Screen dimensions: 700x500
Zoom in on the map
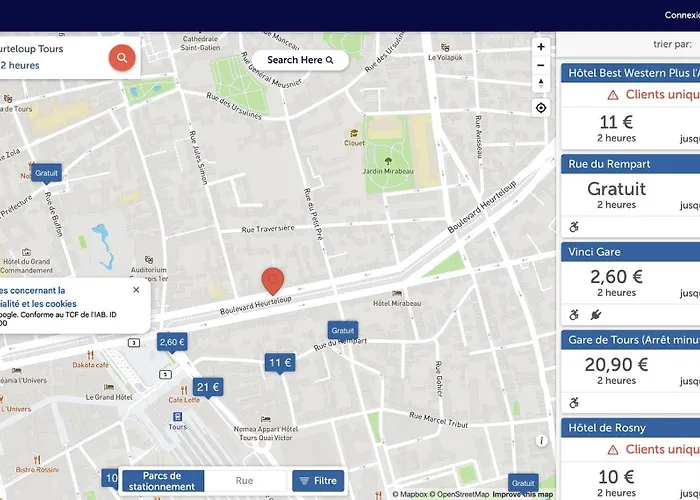coord(541,47)
